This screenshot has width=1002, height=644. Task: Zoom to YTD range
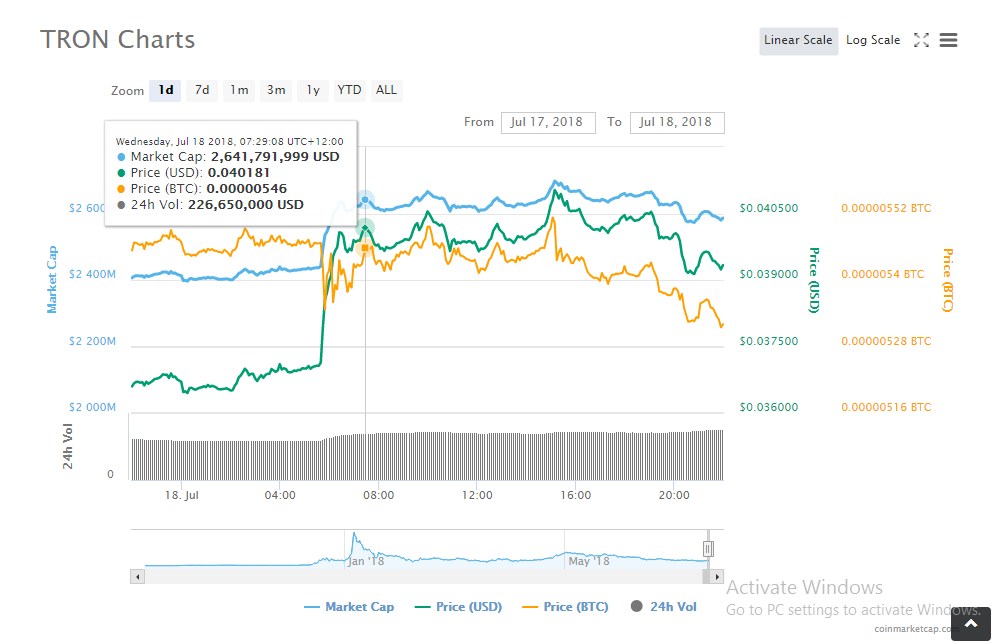tap(349, 90)
